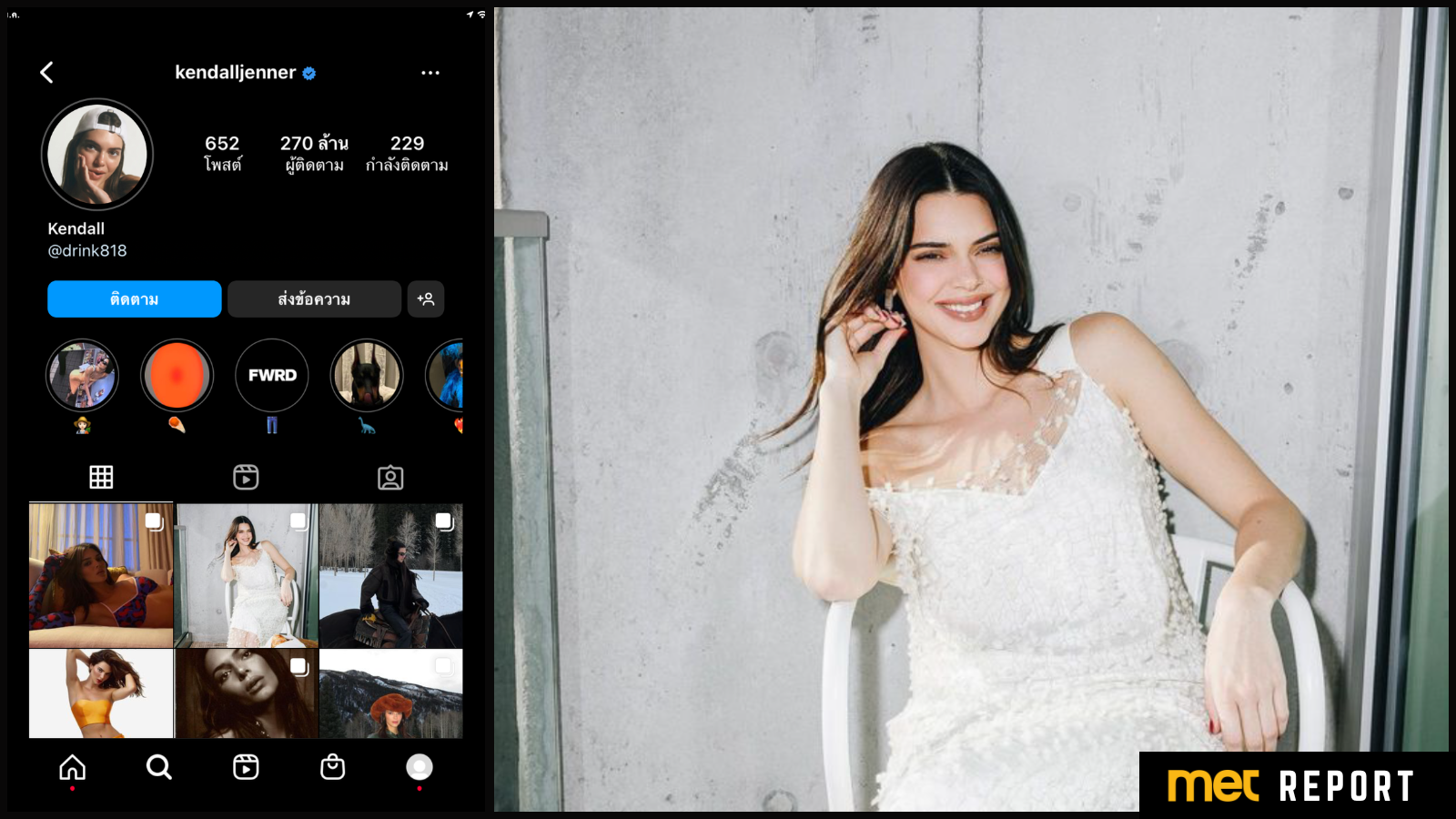Tap the location arrow status icon
1456x819 pixels.
(470, 15)
